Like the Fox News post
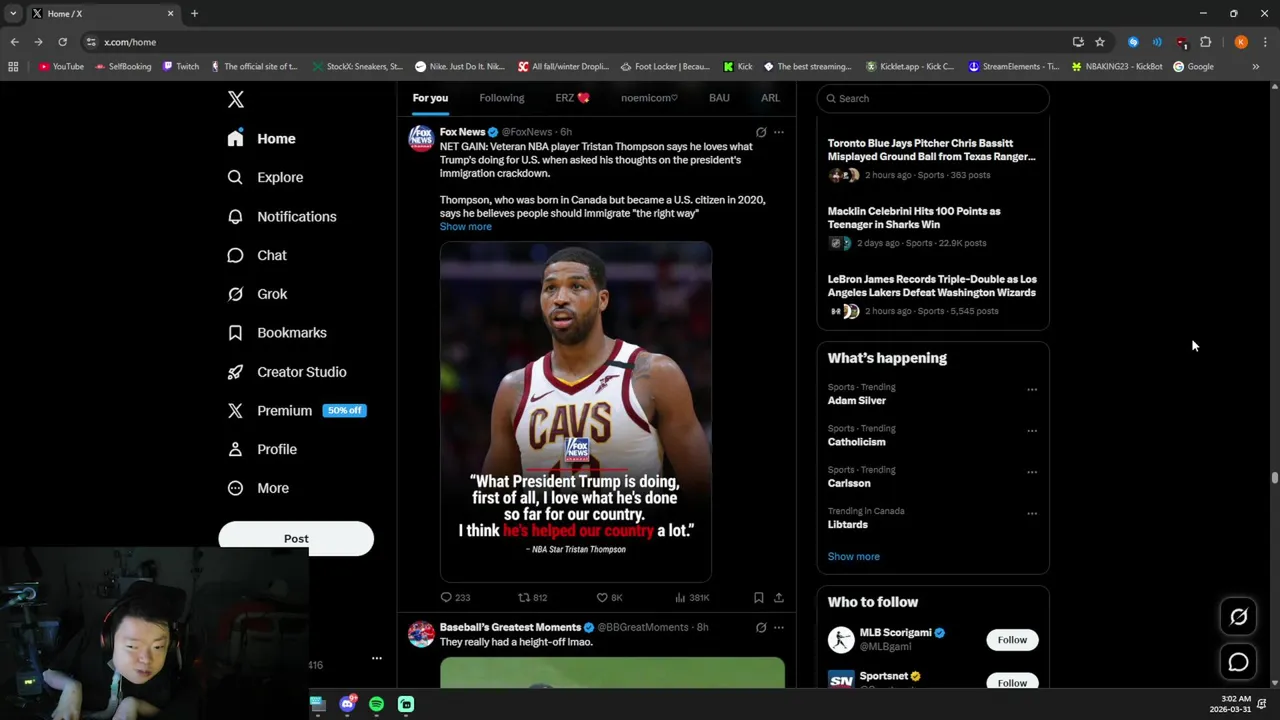The height and width of the screenshot is (720, 1280). click(609, 597)
